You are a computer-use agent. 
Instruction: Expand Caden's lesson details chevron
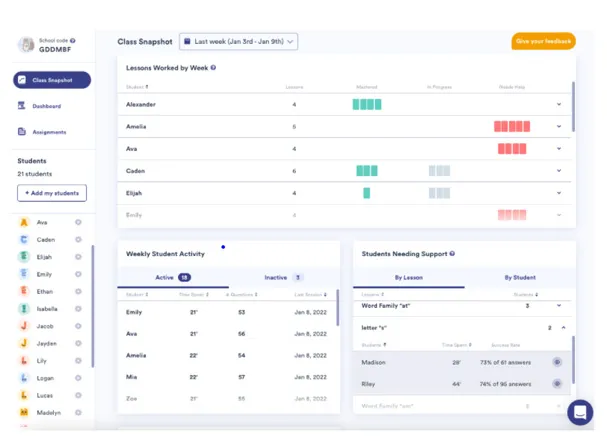[559, 171]
